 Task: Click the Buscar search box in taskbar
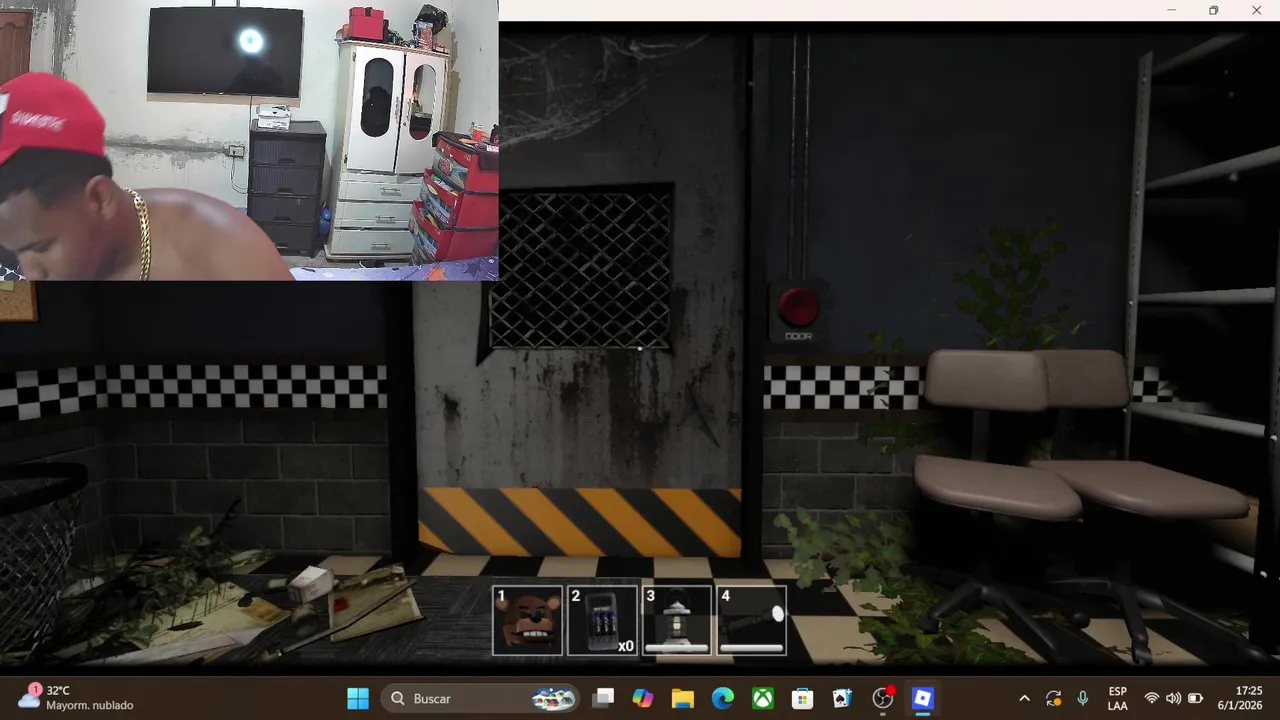(x=482, y=698)
